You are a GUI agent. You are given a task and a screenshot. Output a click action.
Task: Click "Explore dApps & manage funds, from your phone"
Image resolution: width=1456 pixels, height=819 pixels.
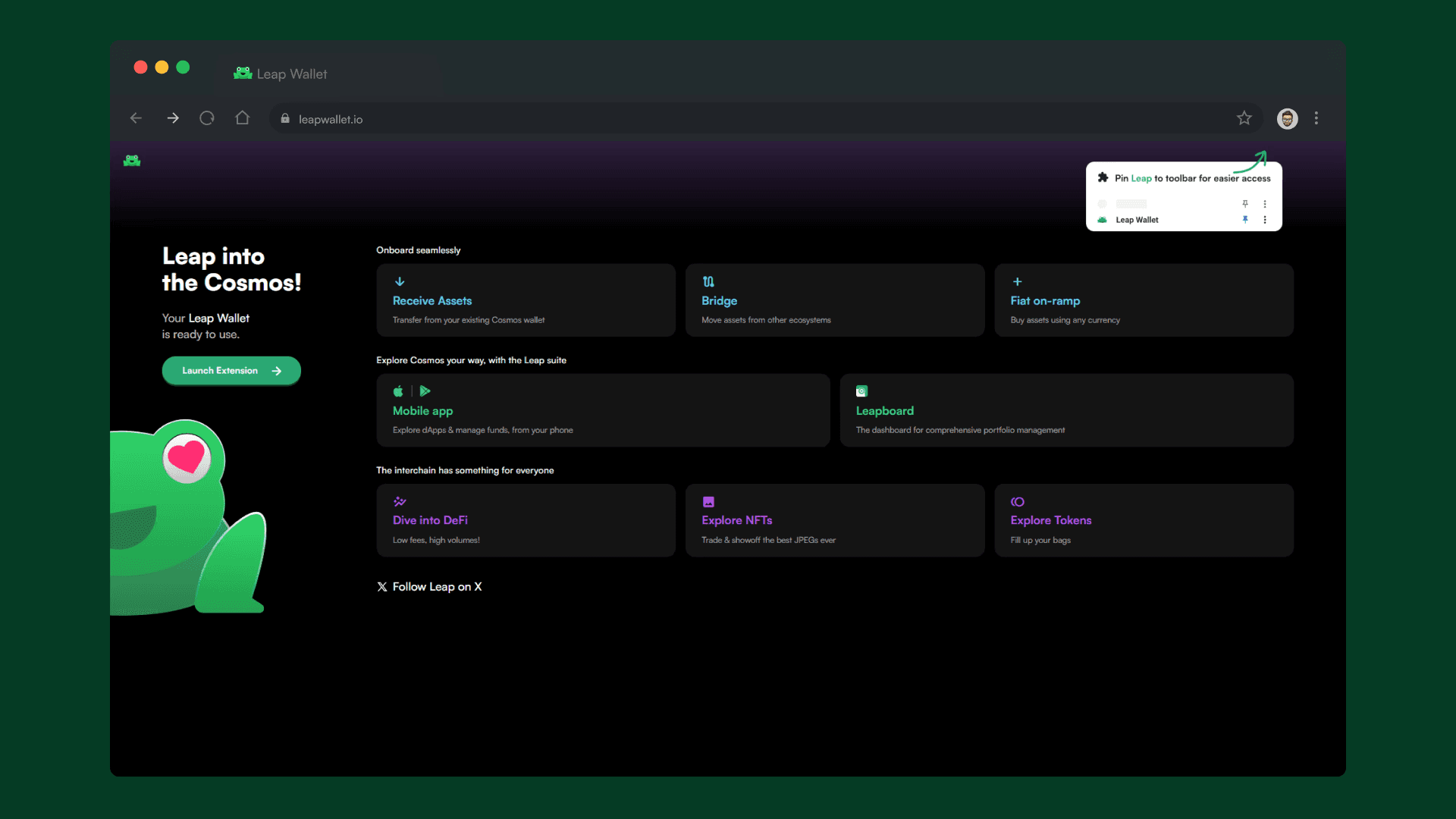[482, 430]
